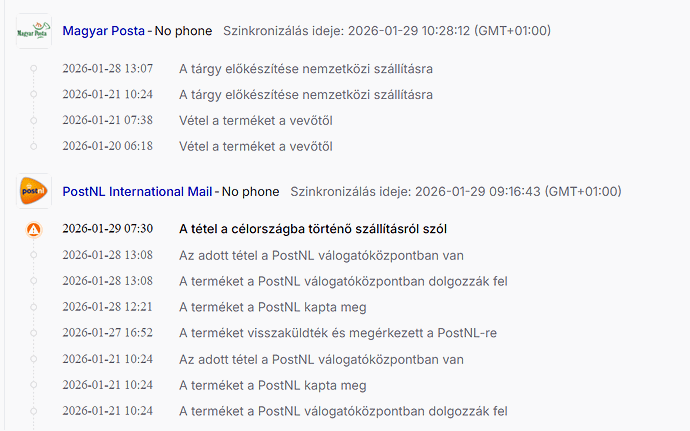Select the 2026-01-28 12:21 timeline dot

pyautogui.click(x=34, y=307)
